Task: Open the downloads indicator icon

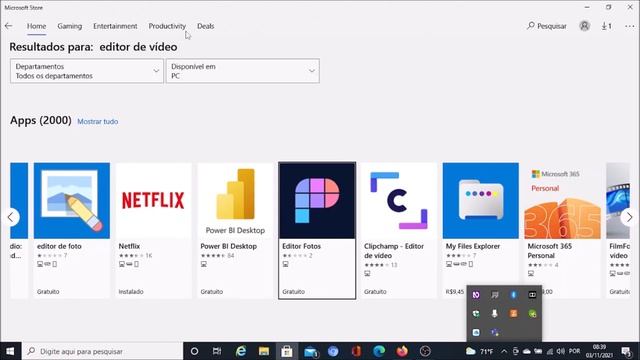Action: pos(607,26)
